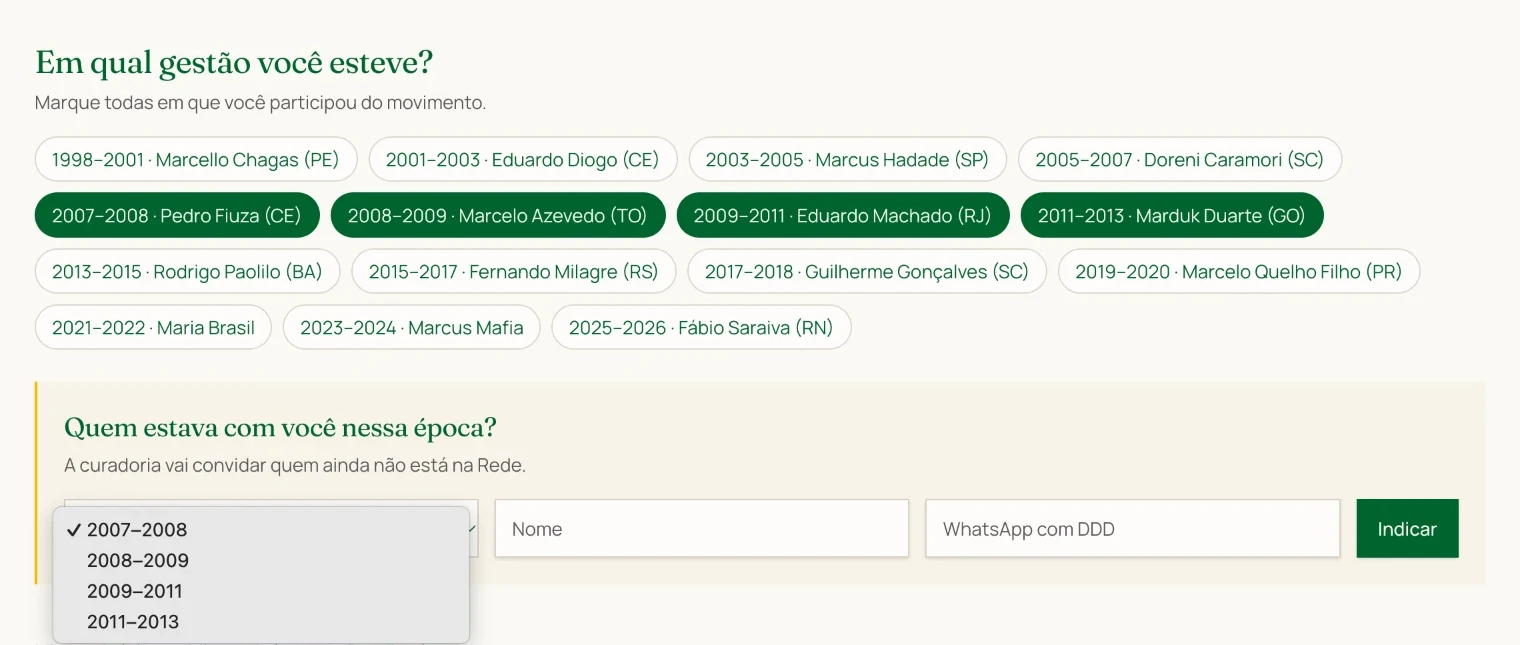Select the 2025–2026 Fábio Saraiva (RN) chip
The width and height of the screenshot is (1520, 645).
[701, 327]
